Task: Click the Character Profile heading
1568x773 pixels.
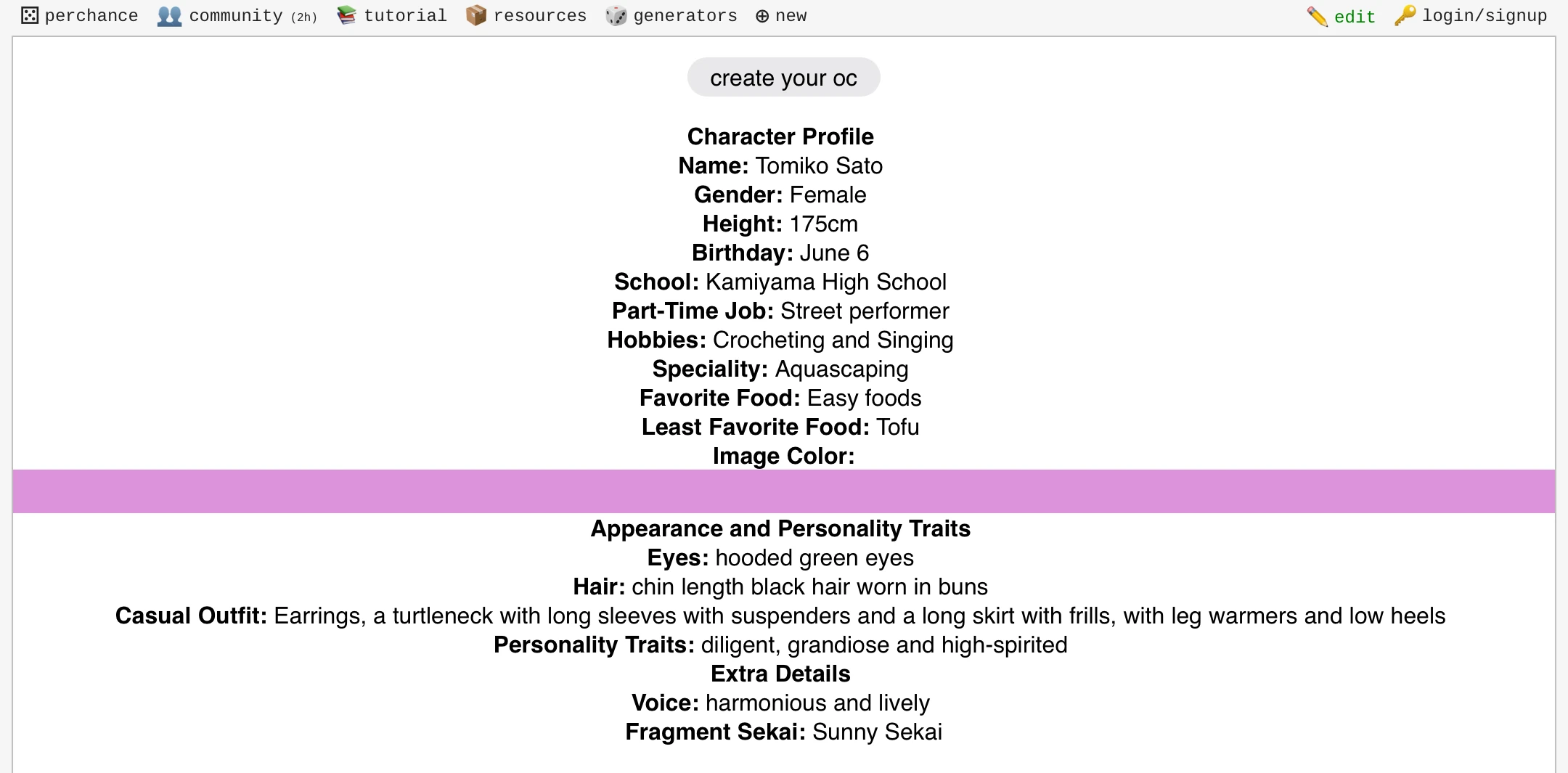Action: [x=780, y=136]
